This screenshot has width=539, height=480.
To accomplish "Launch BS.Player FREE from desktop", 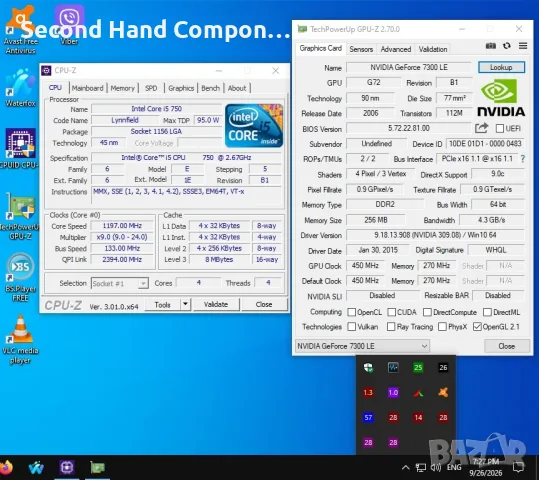I will (20, 277).
